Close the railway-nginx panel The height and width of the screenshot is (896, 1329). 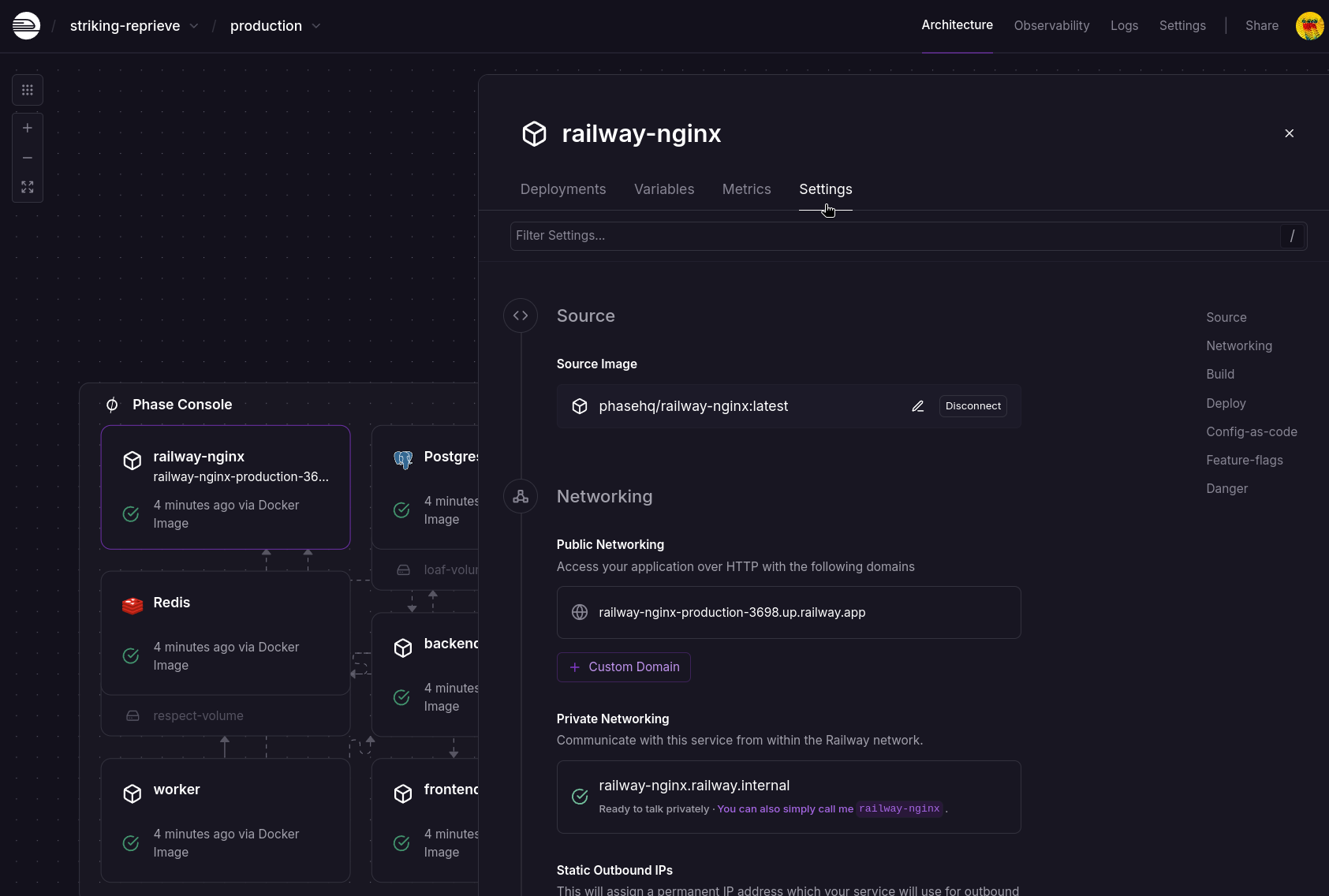(1289, 133)
